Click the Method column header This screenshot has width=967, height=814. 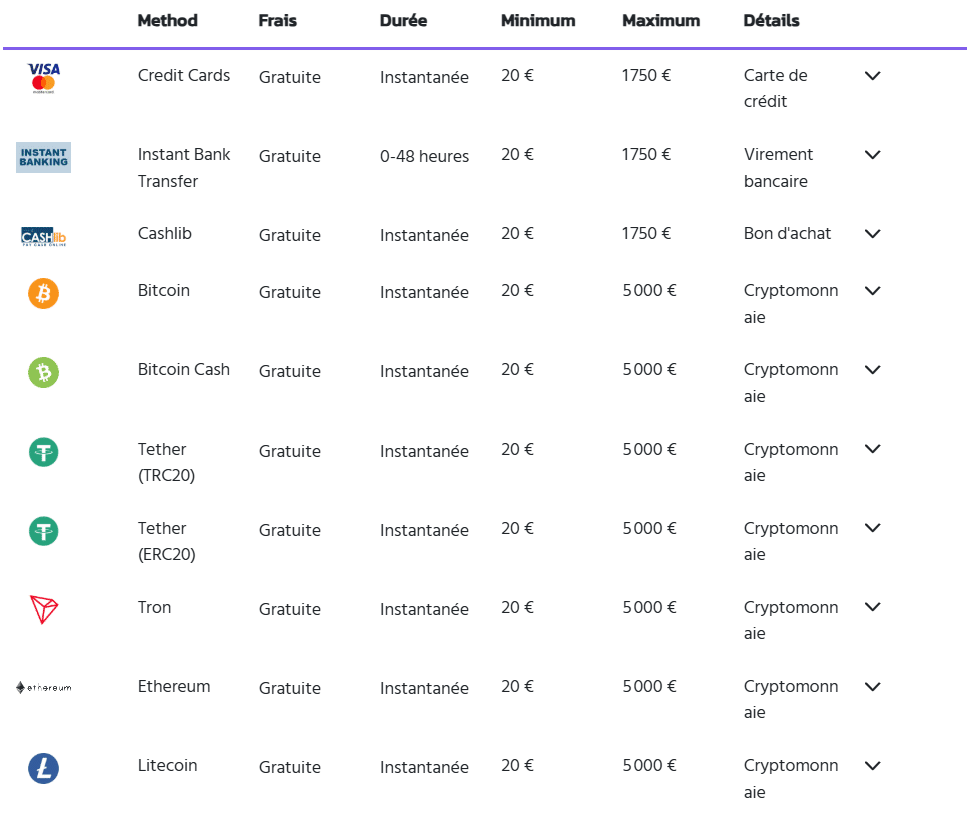coord(167,20)
